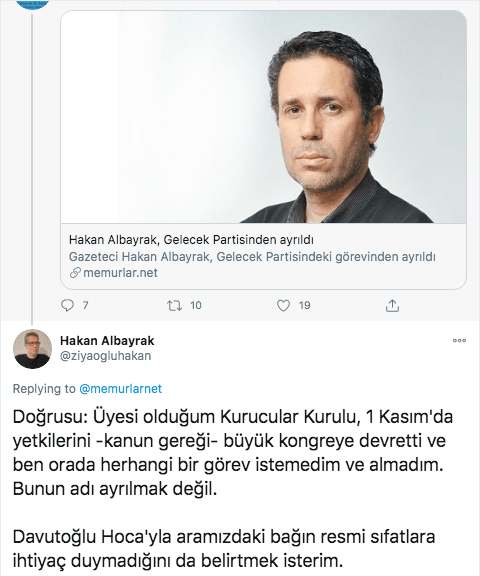
Task: Click the reply speech bubble icon
Action: coord(67,306)
